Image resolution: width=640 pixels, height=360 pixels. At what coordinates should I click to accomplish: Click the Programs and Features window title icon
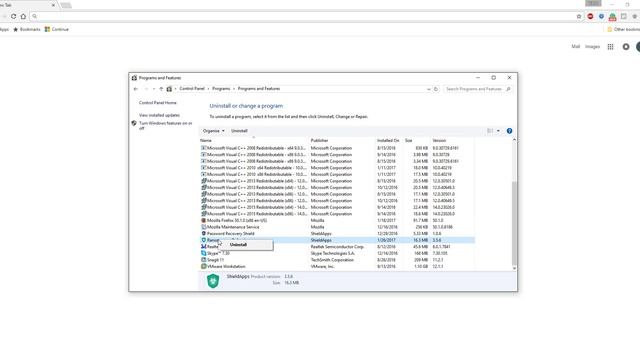tap(134, 78)
